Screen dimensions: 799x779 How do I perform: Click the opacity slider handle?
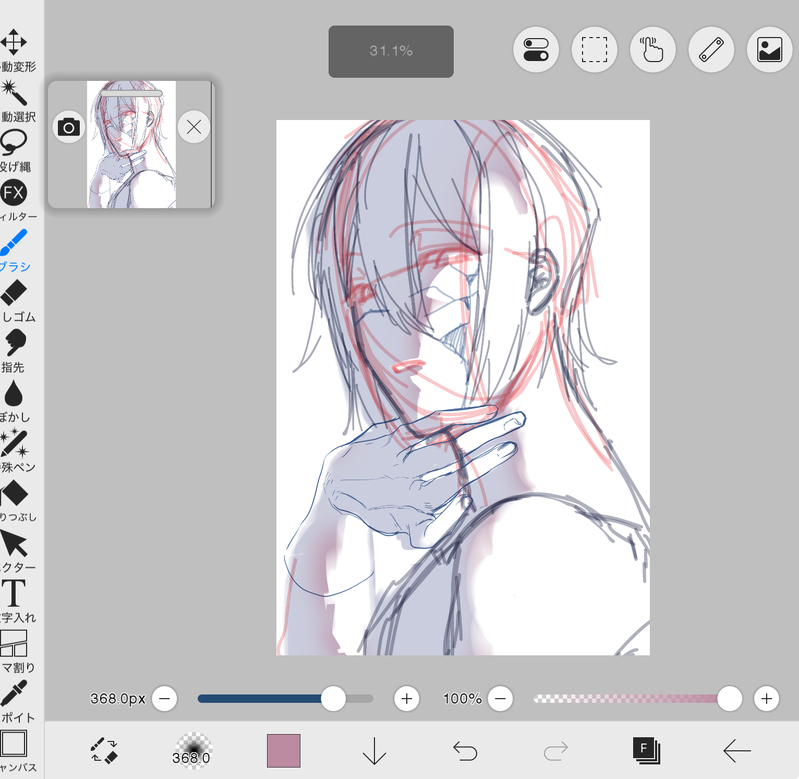click(729, 698)
